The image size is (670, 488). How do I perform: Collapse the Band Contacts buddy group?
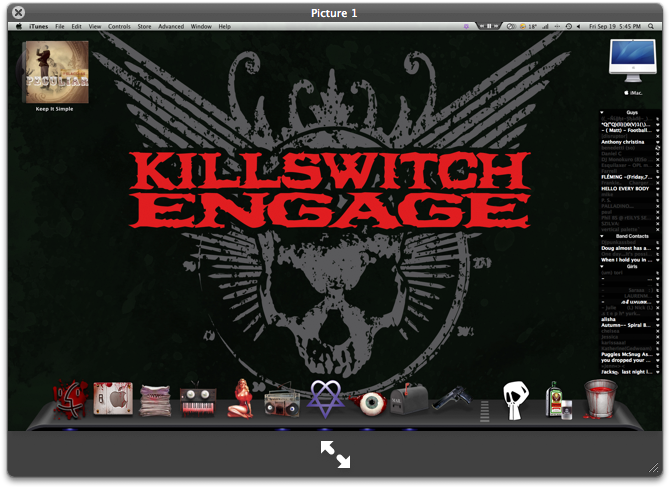click(602, 236)
